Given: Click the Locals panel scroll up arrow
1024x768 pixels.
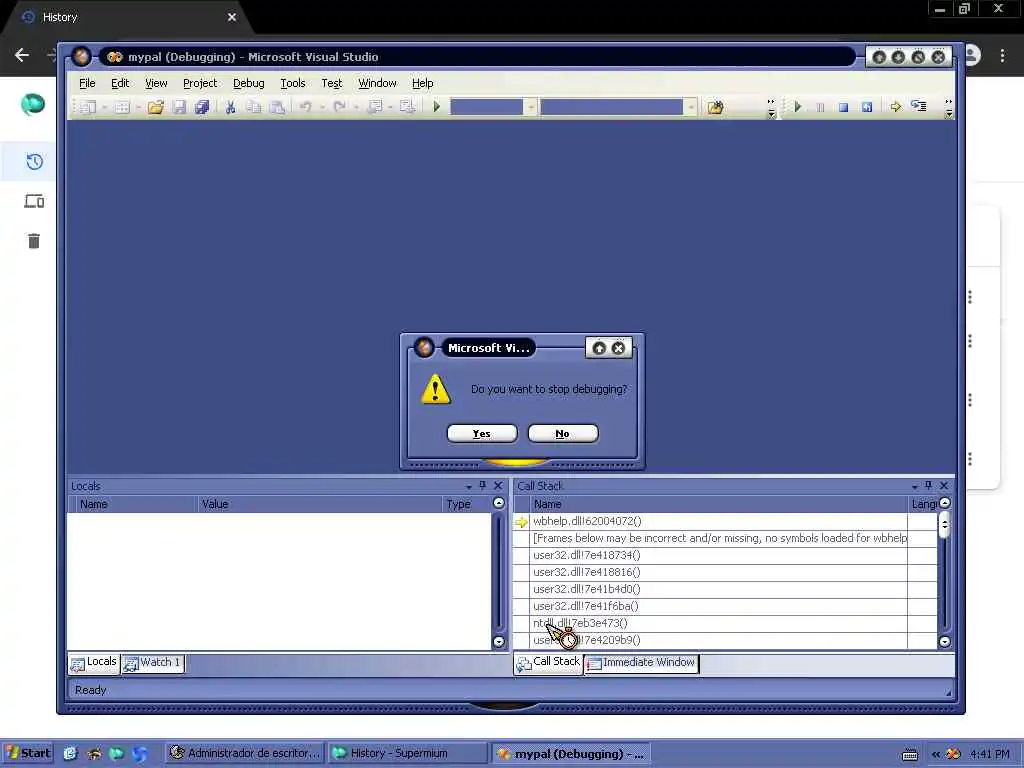Looking at the screenshot, I should [x=499, y=503].
